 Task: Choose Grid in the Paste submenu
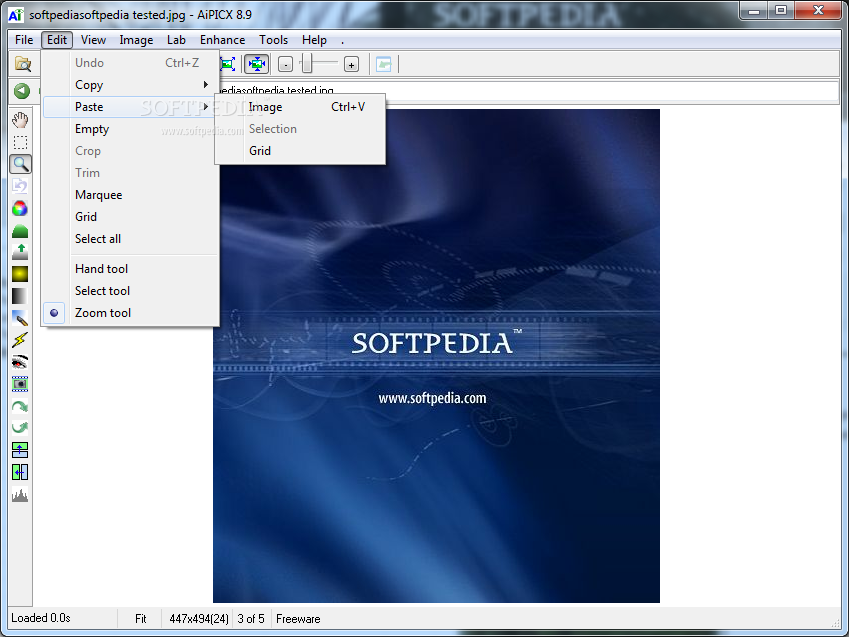tap(300, 151)
